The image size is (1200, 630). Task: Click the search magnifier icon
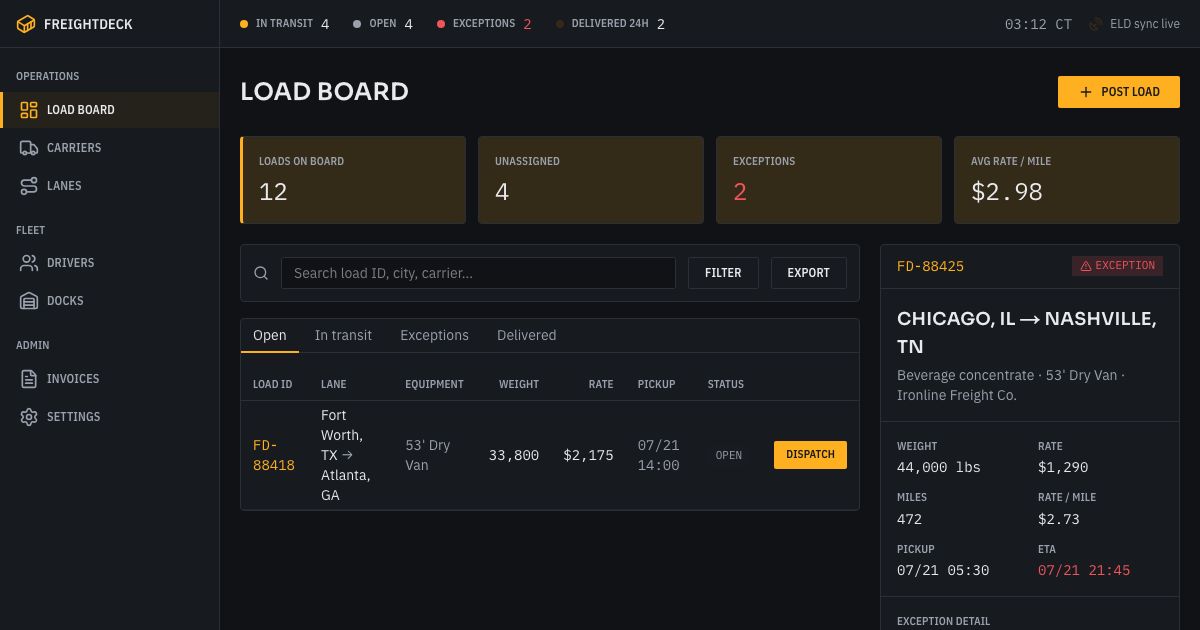261,273
